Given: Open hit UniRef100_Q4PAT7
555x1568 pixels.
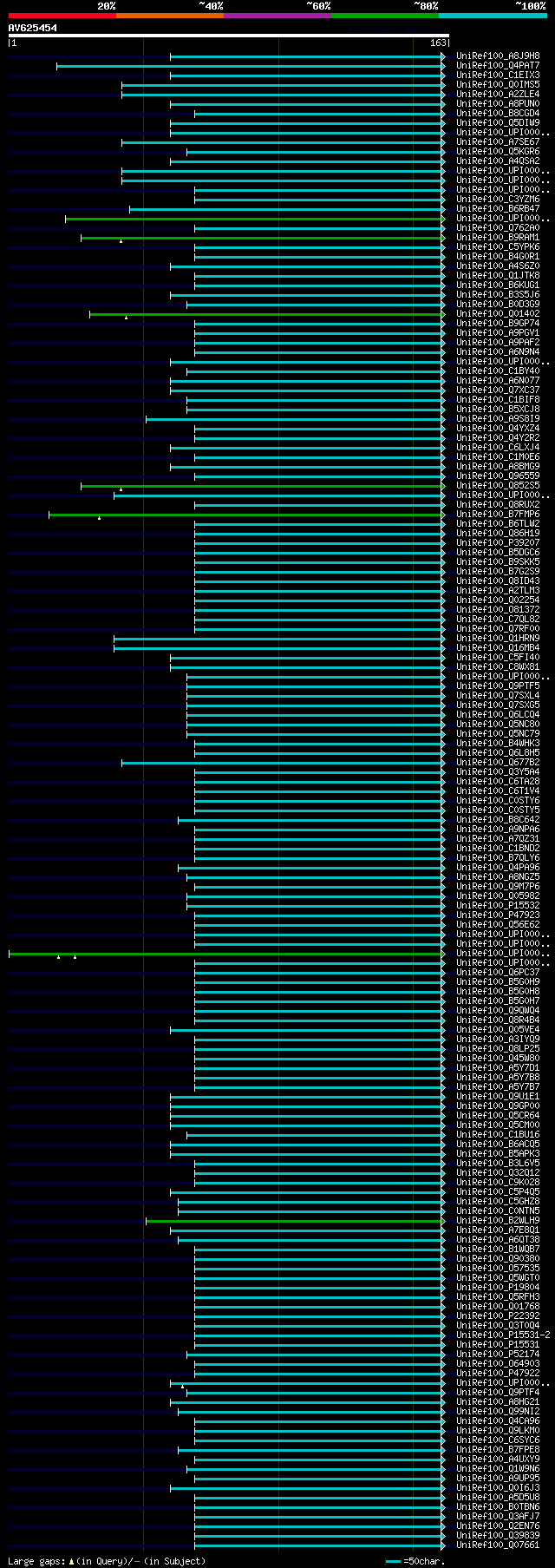Looking at the screenshot, I should 498,66.
